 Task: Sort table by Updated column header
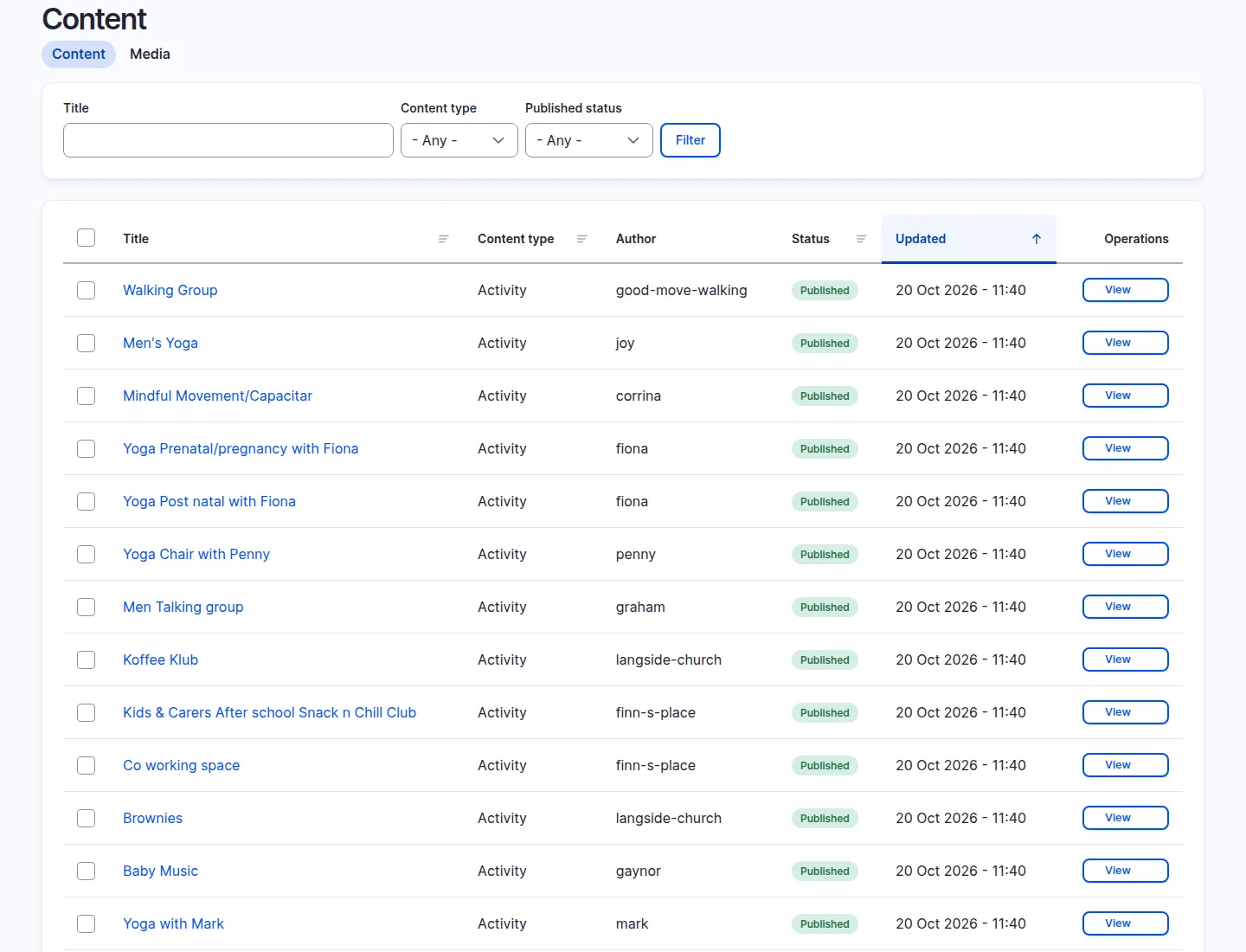pos(921,239)
